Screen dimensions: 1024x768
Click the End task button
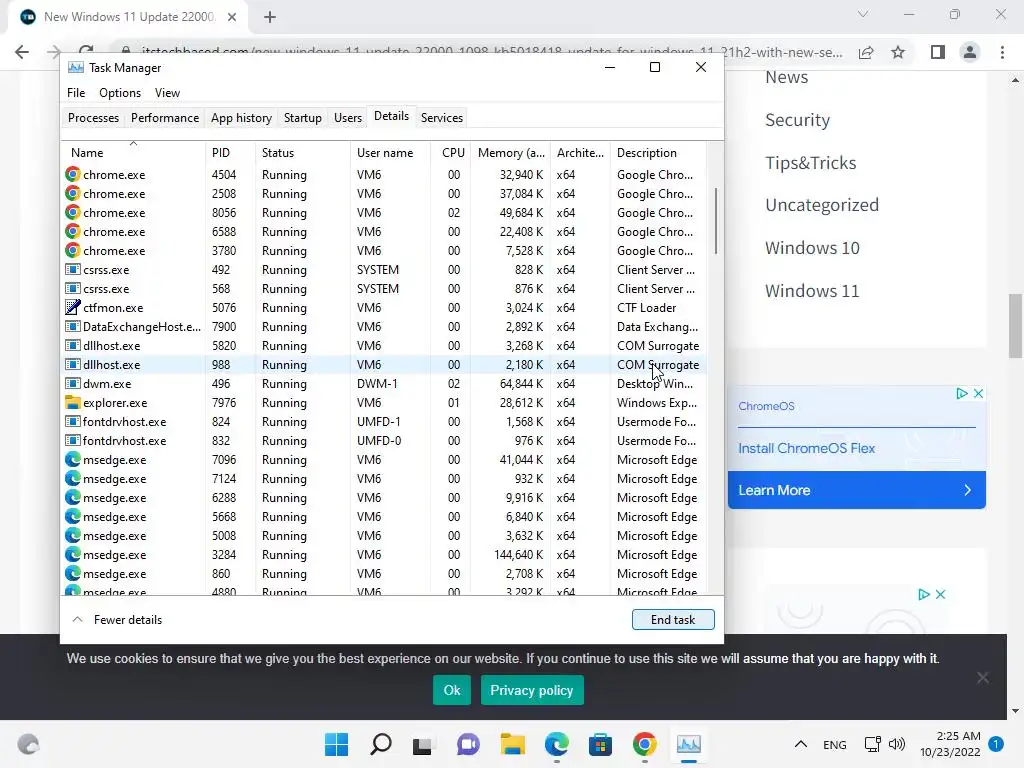[673, 620]
